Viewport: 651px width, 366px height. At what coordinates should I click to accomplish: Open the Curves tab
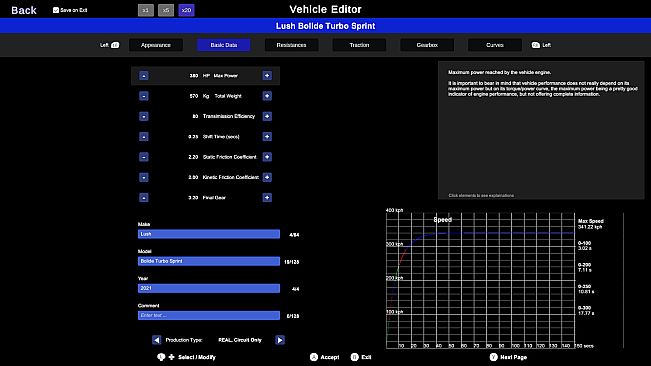click(x=494, y=45)
